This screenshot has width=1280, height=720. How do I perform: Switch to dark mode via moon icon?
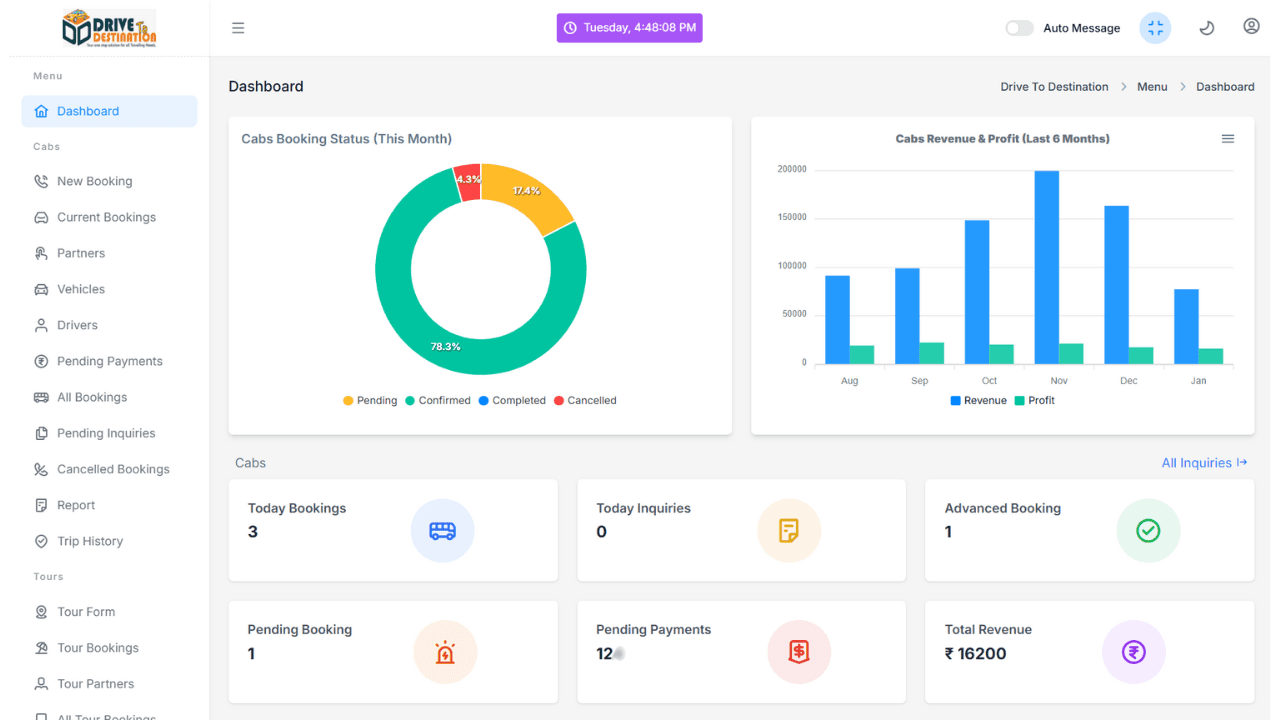1207,28
